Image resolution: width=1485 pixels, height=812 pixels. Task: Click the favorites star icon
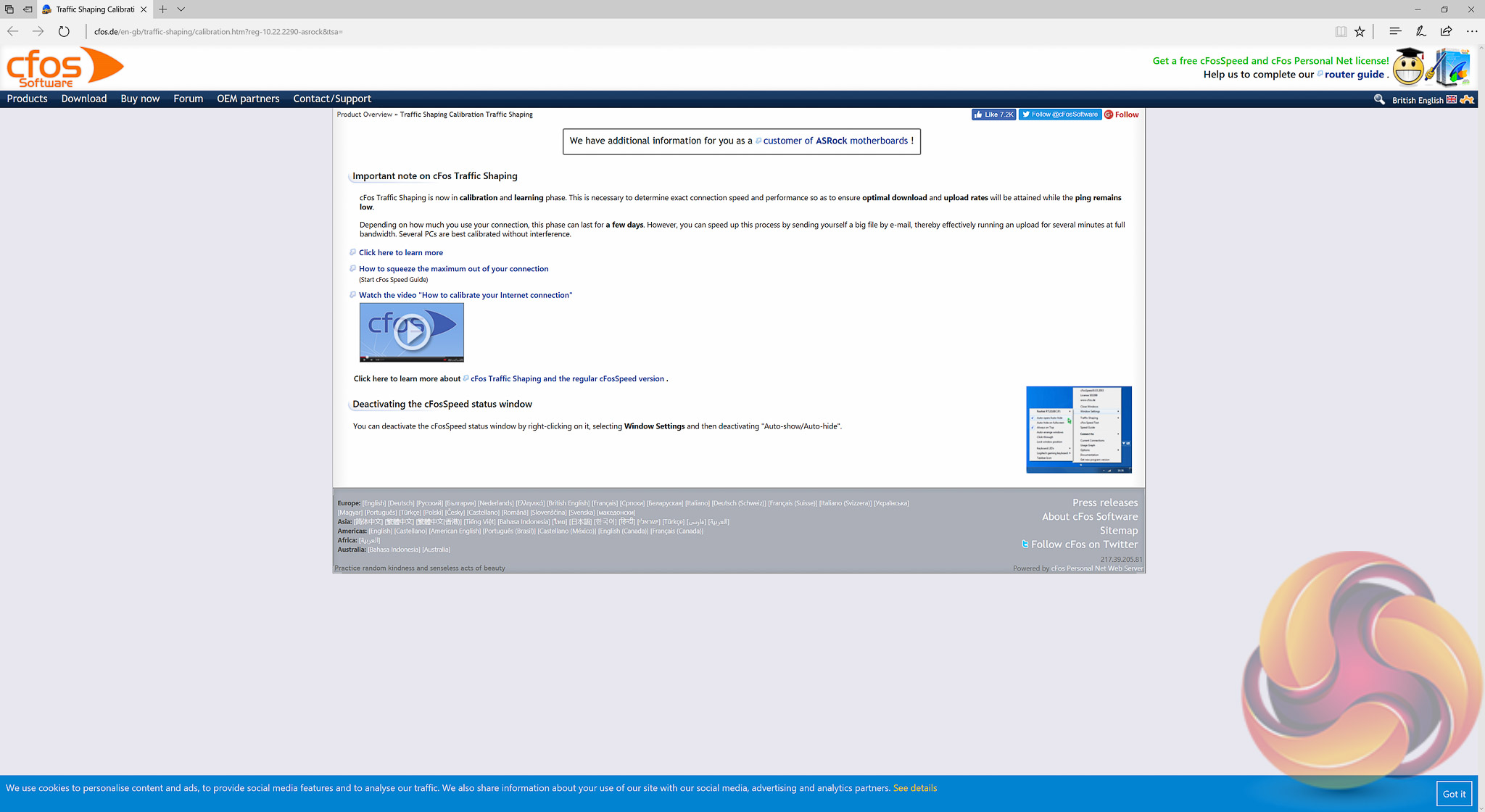coord(1360,31)
